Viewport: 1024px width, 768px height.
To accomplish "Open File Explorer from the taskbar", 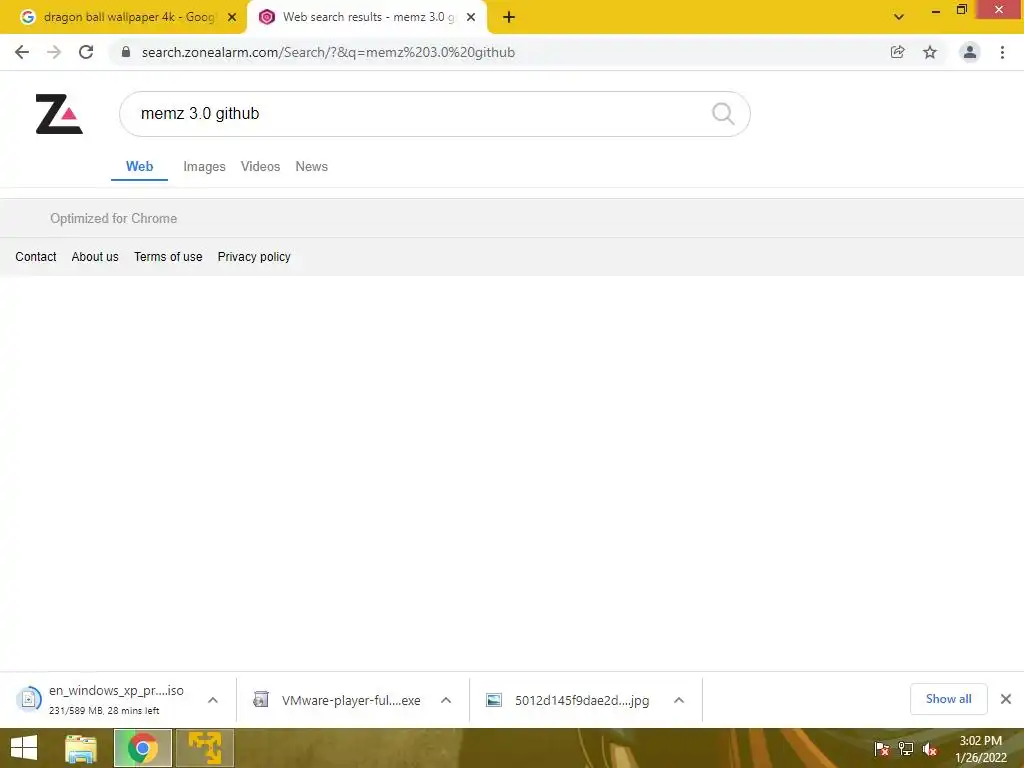I will coord(81,748).
